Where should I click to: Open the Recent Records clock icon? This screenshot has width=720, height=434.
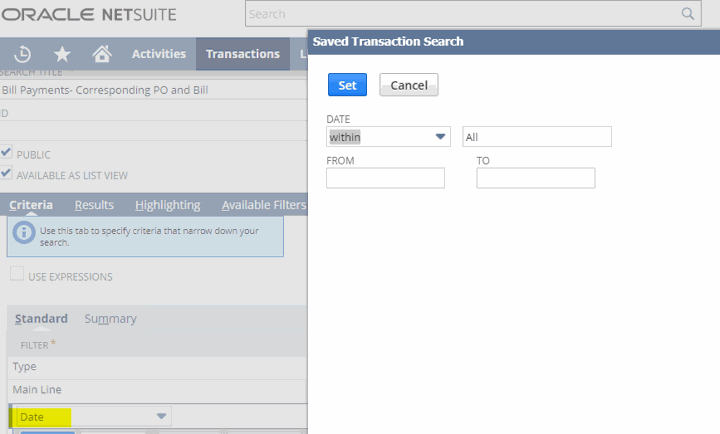[22, 54]
